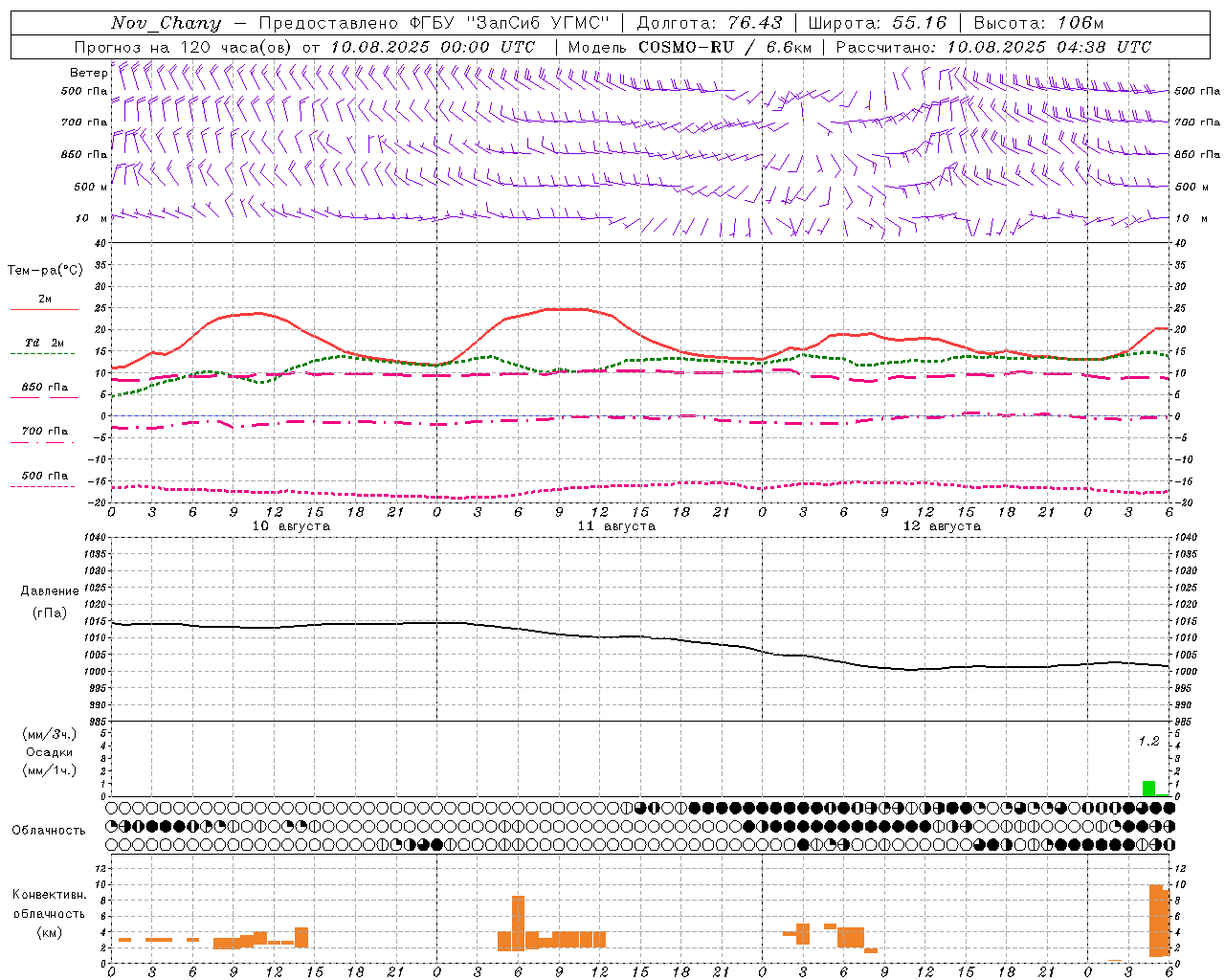The image size is (1225, 980).
Task: Click the green precipitation bar
Action: click(1148, 789)
